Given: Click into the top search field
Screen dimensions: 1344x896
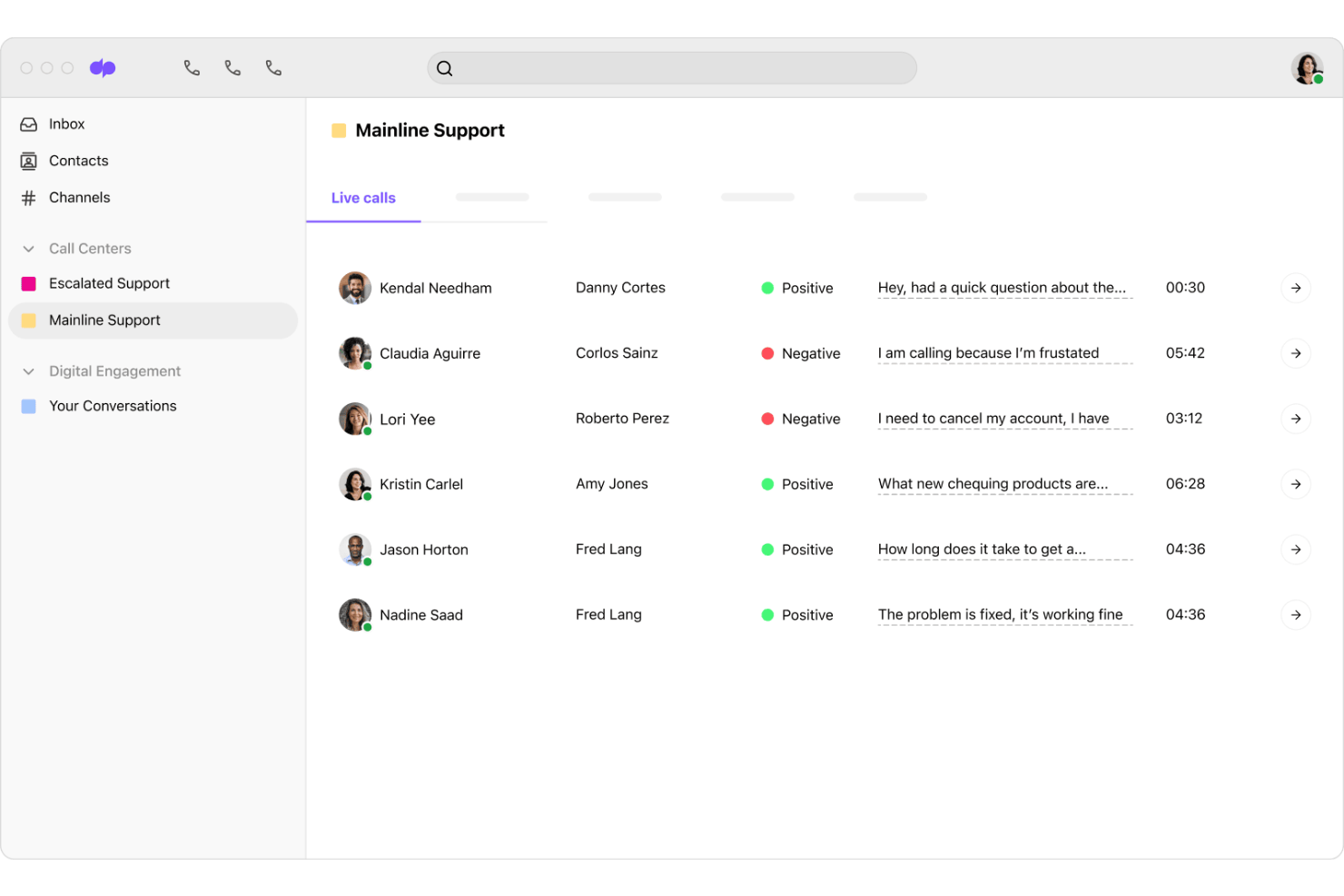Looking at the screenshot, I should pyautogui.click(x=672, y=68).
